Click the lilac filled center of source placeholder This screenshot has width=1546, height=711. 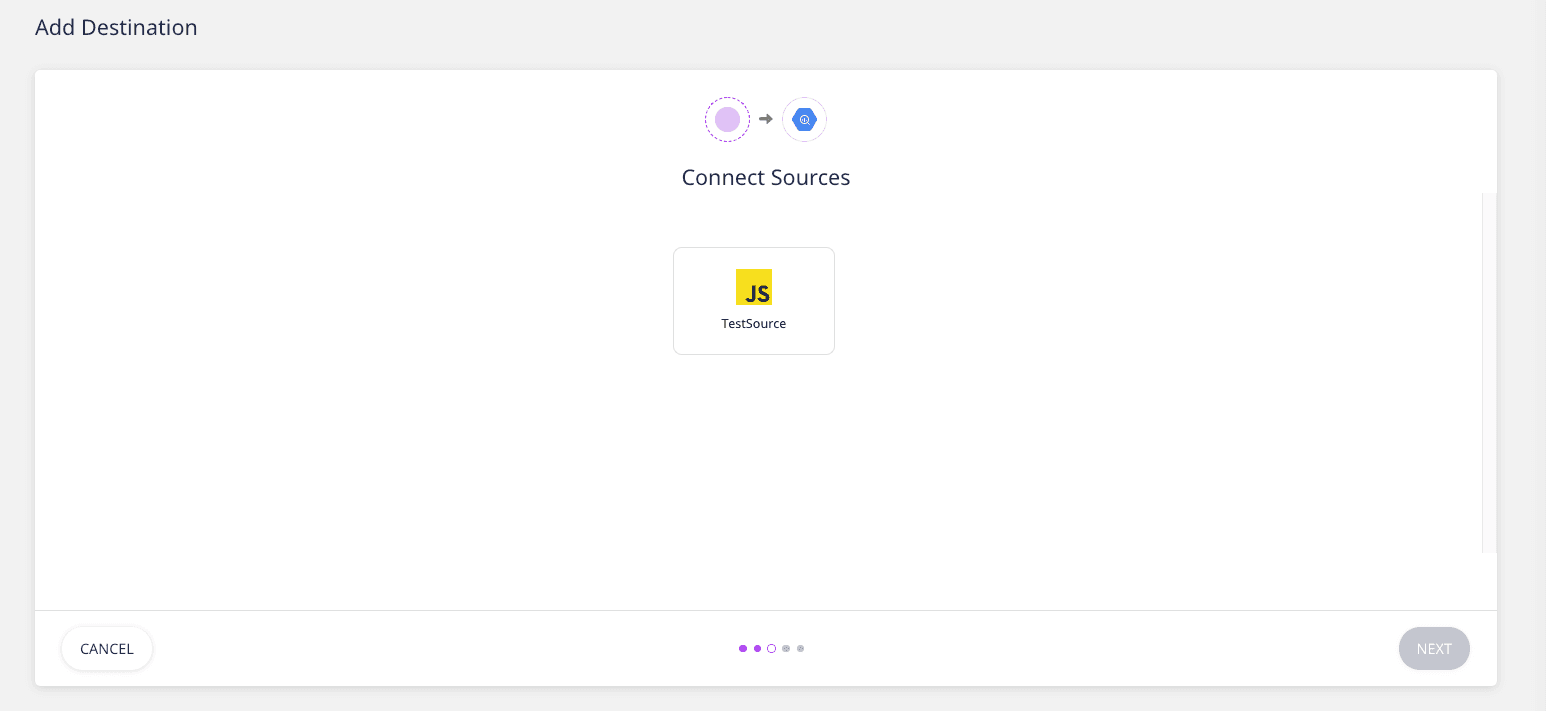point(727,120)
